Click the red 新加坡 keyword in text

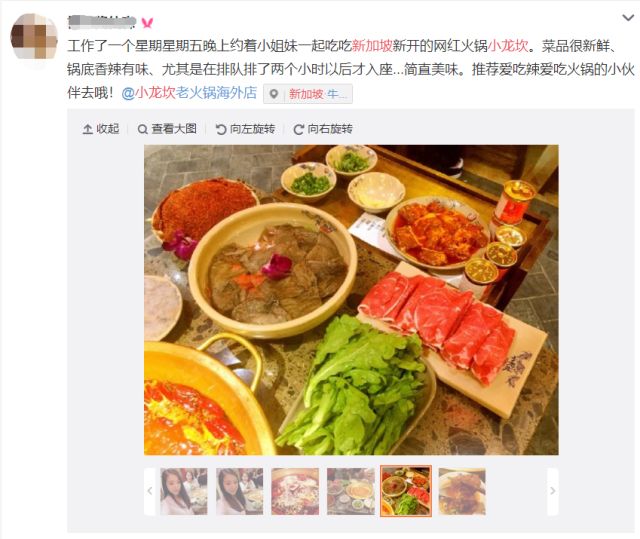[x=372, y=46]
